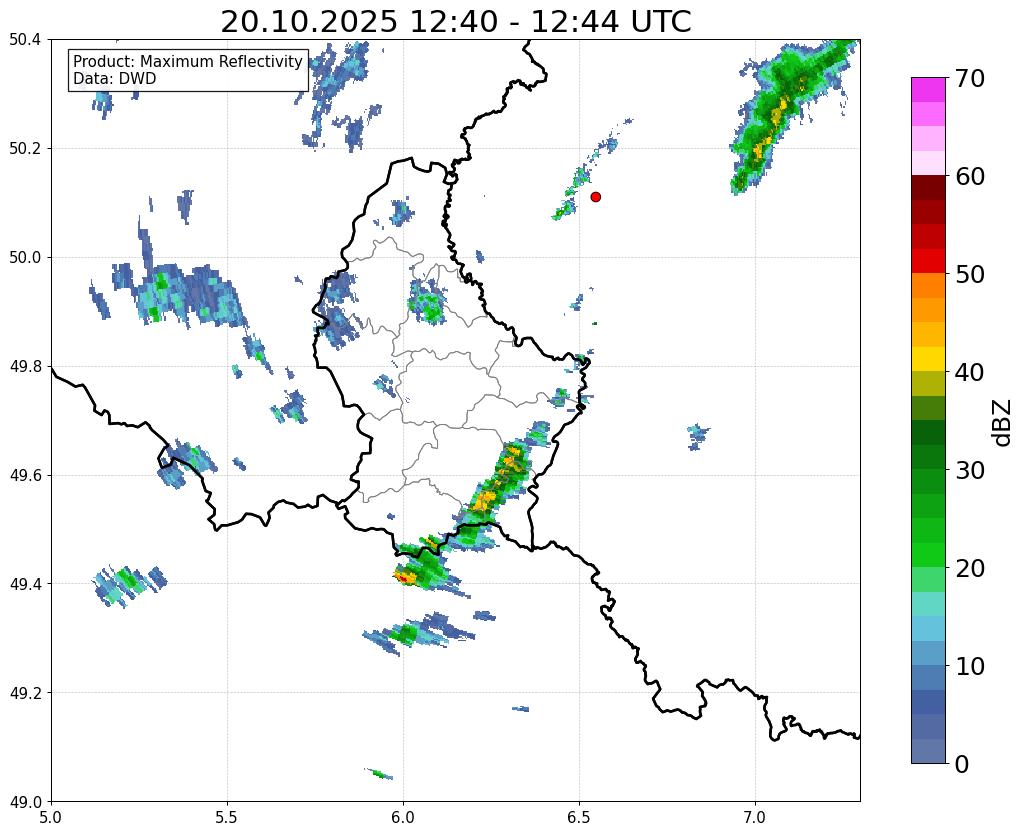
Task: Click the 49.8 latitude axis label
Action: pyautogui.click(x=25, y=367)
